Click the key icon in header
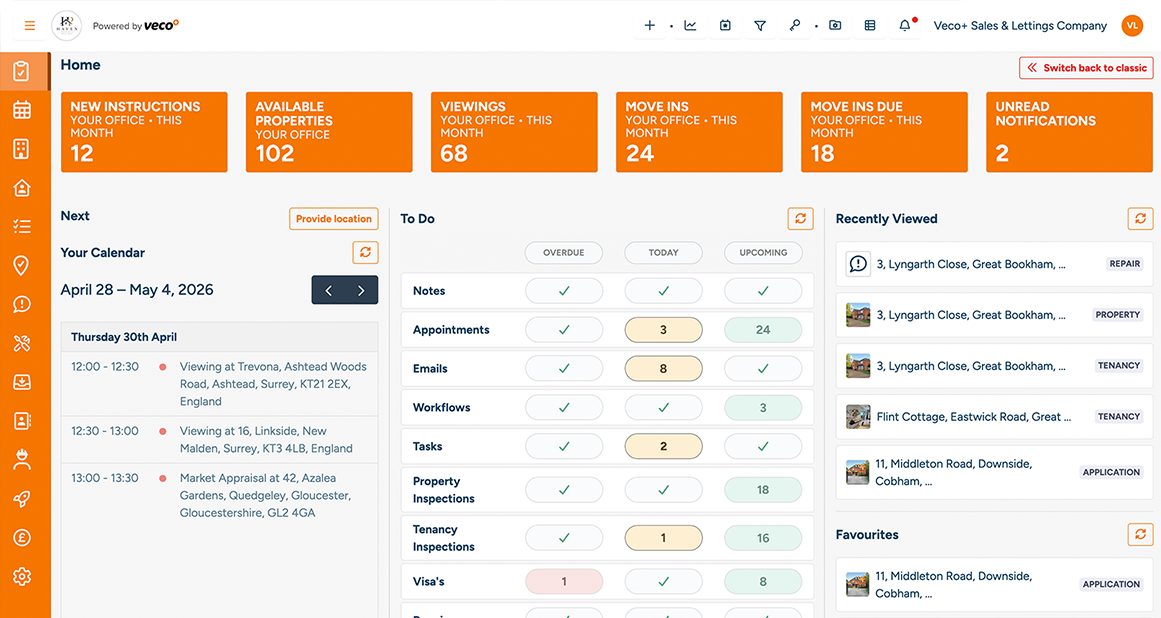Image resolution: width=1161 pixels, height=618 pixels. 794,26
